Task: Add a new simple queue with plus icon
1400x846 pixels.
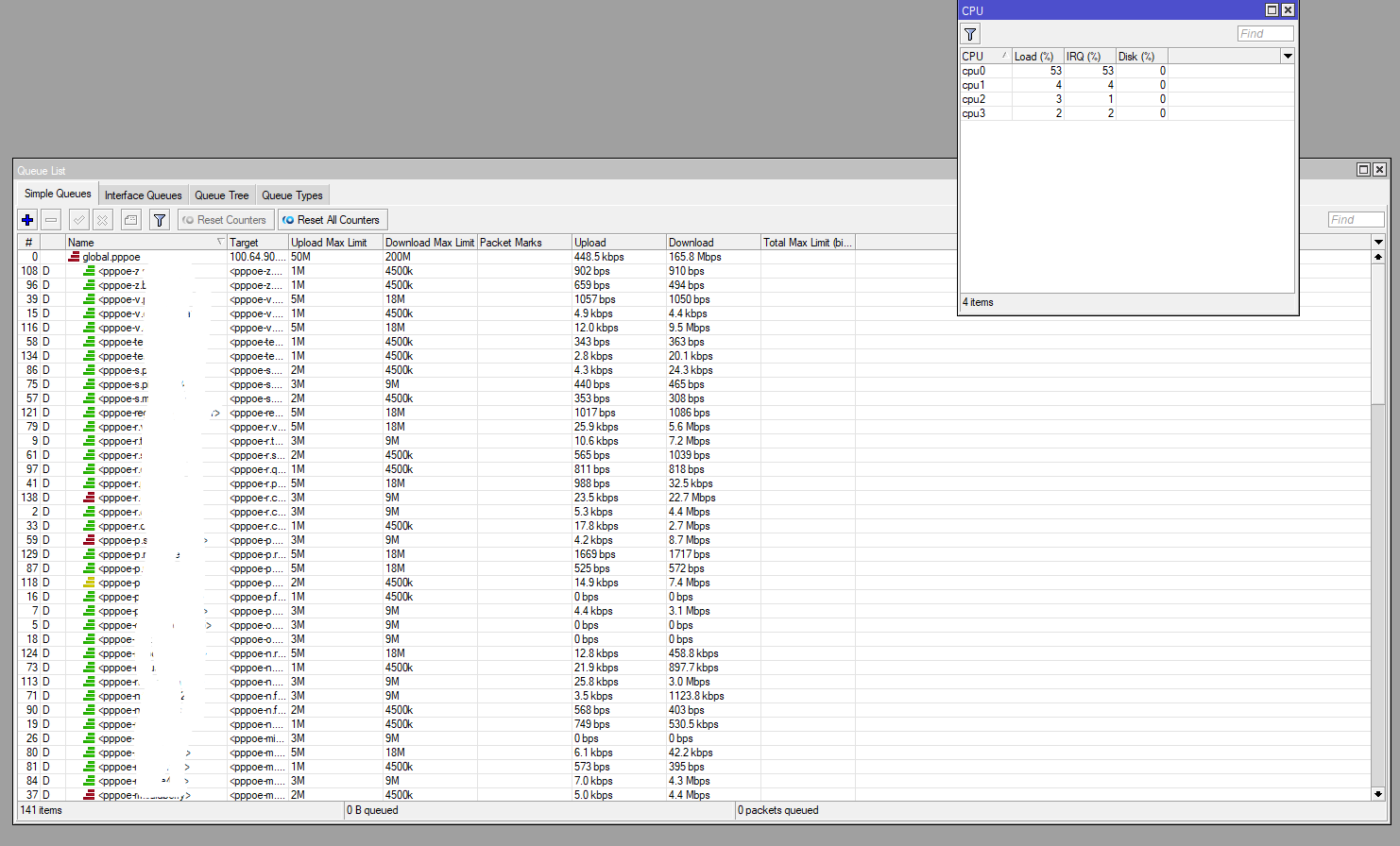Action: 27,220
